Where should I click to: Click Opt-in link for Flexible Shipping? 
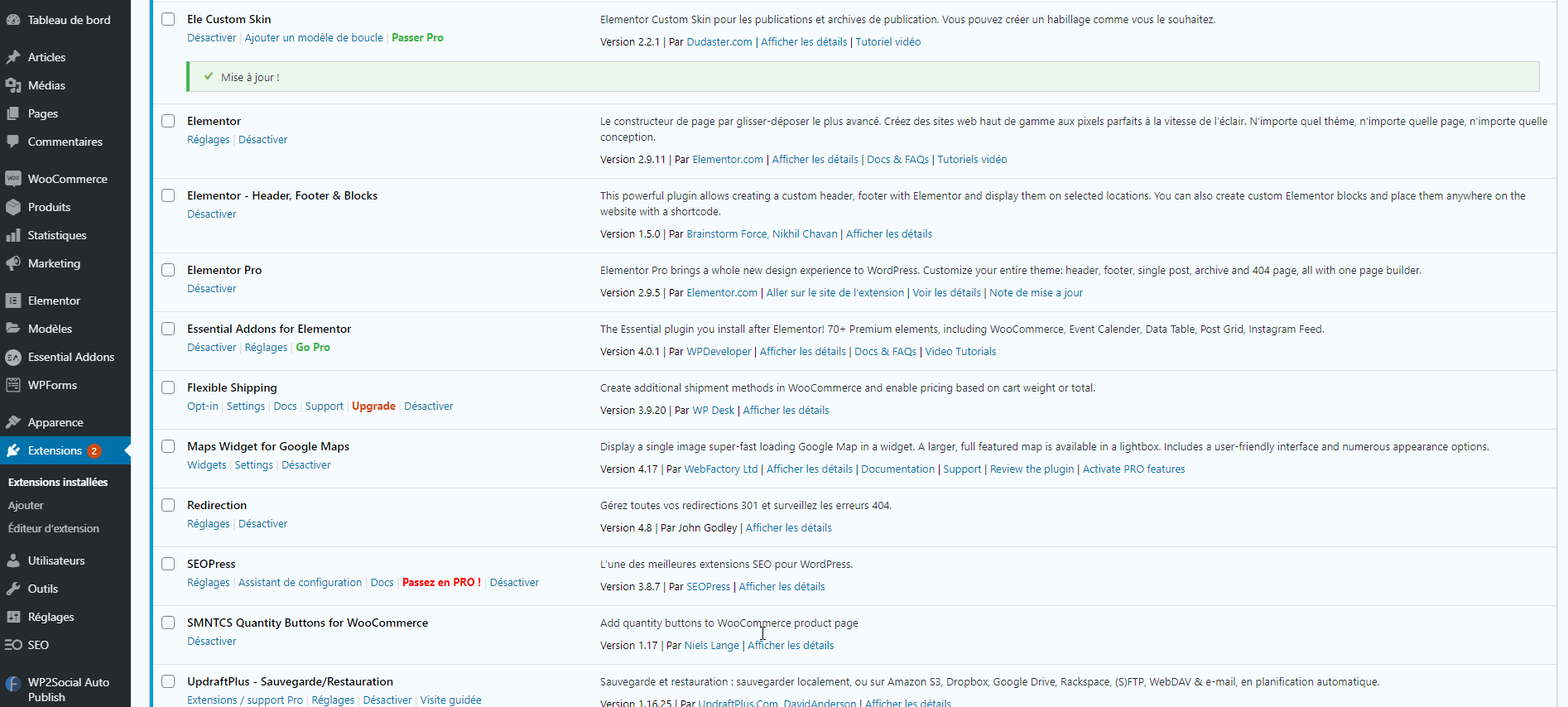point(203,406)
